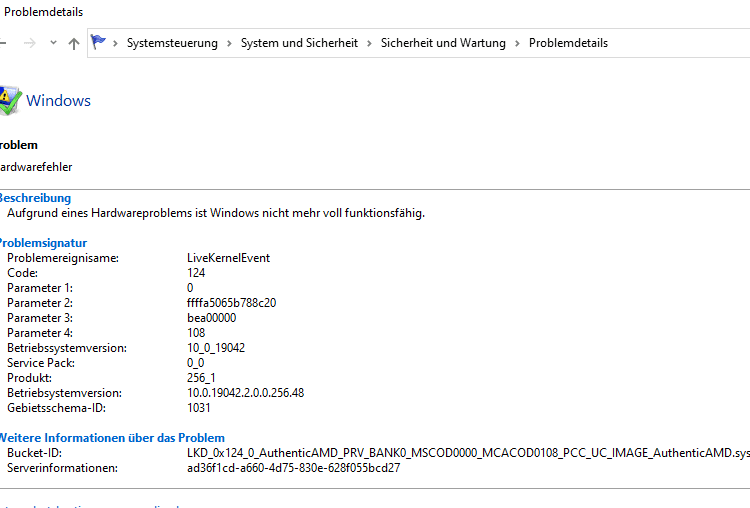
Task: Click the forward navigation arrow
Action: point(30,44)
